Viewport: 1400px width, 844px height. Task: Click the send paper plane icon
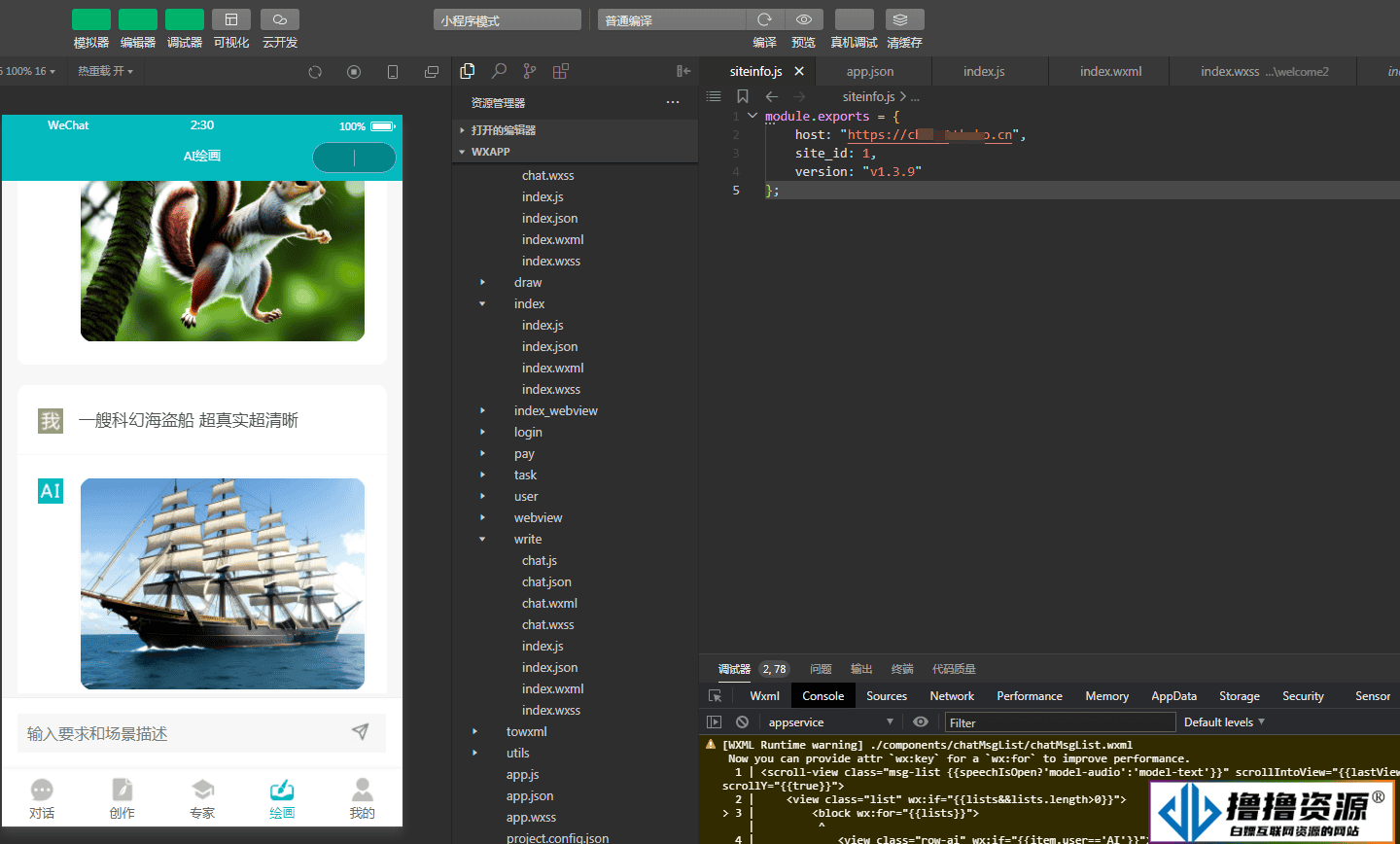(361, 732)
